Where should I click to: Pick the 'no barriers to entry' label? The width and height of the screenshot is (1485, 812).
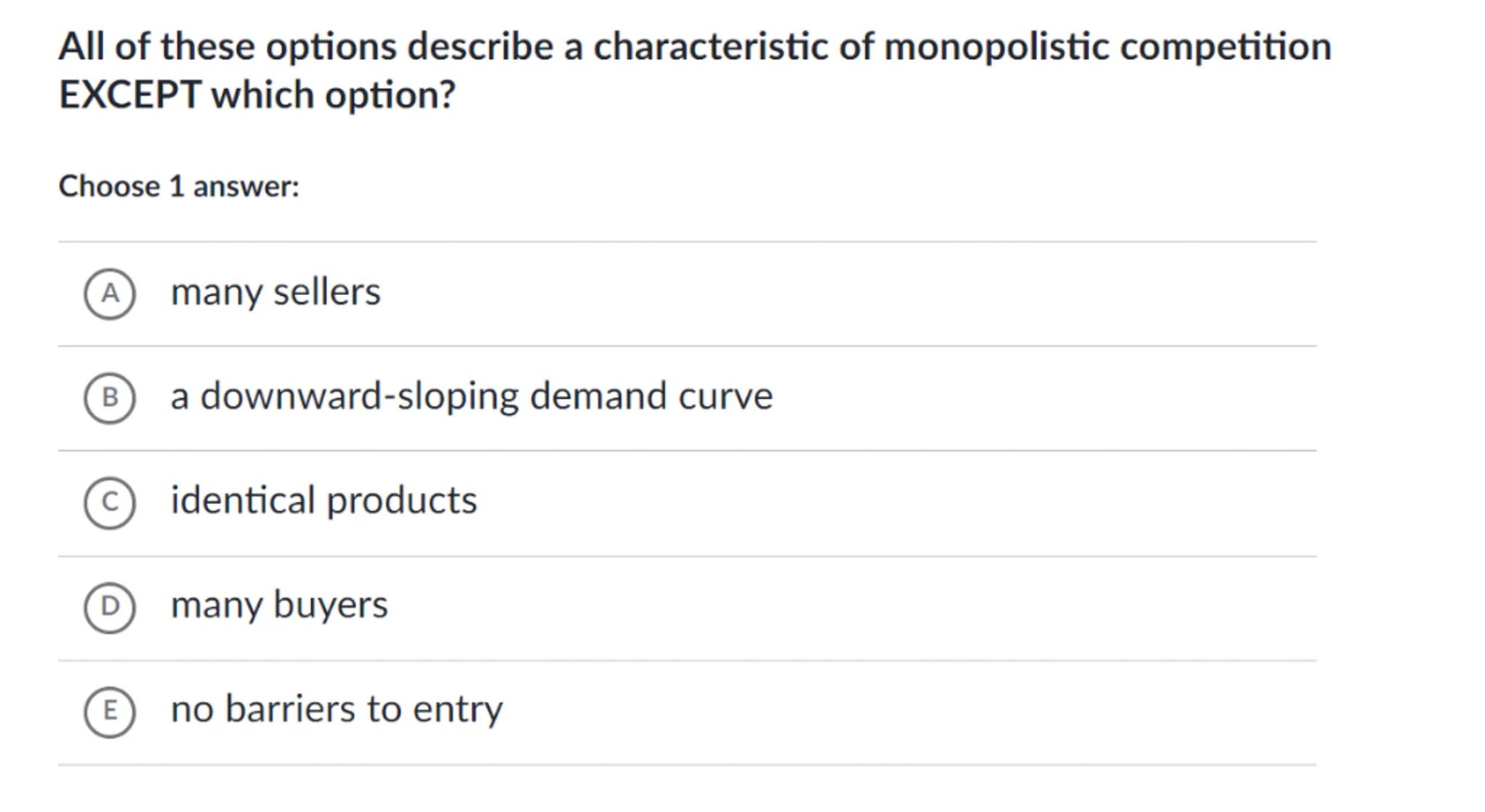coord(336,709)
